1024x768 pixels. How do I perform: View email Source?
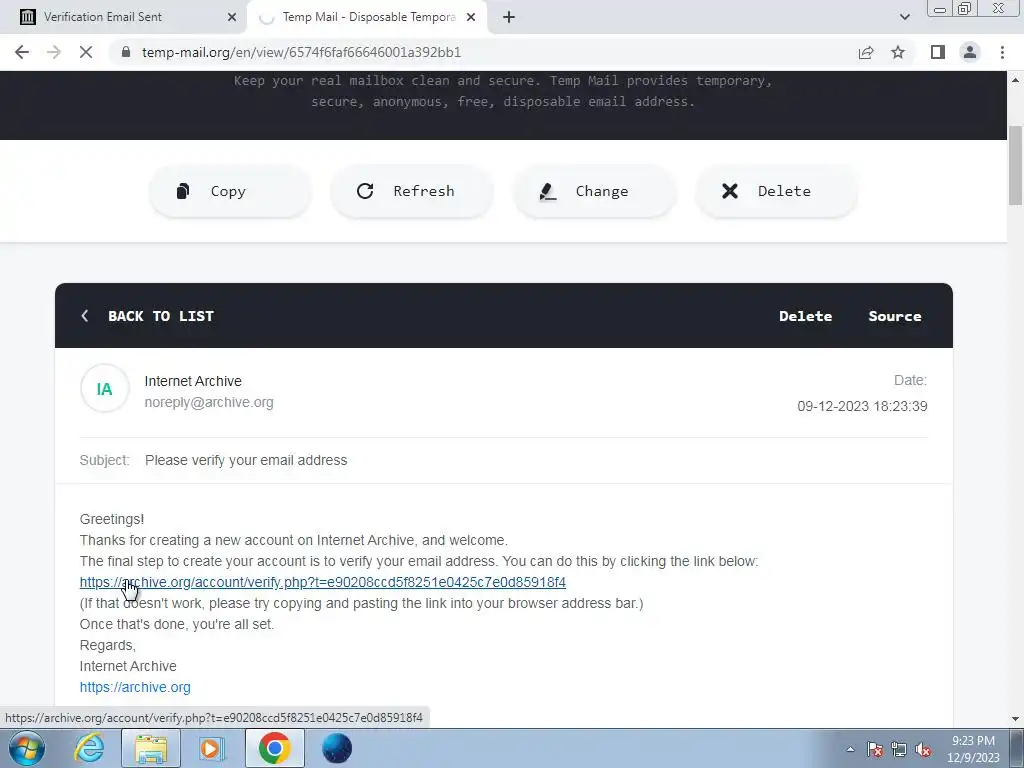(x=895, y=316)
